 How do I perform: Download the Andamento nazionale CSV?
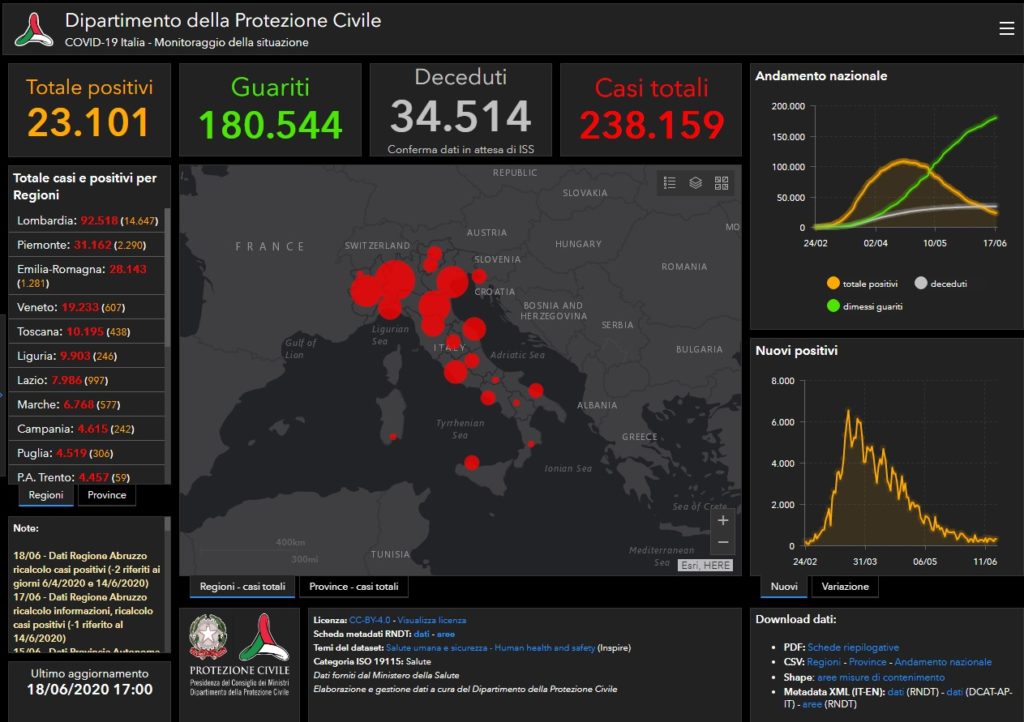coord(943,662)
